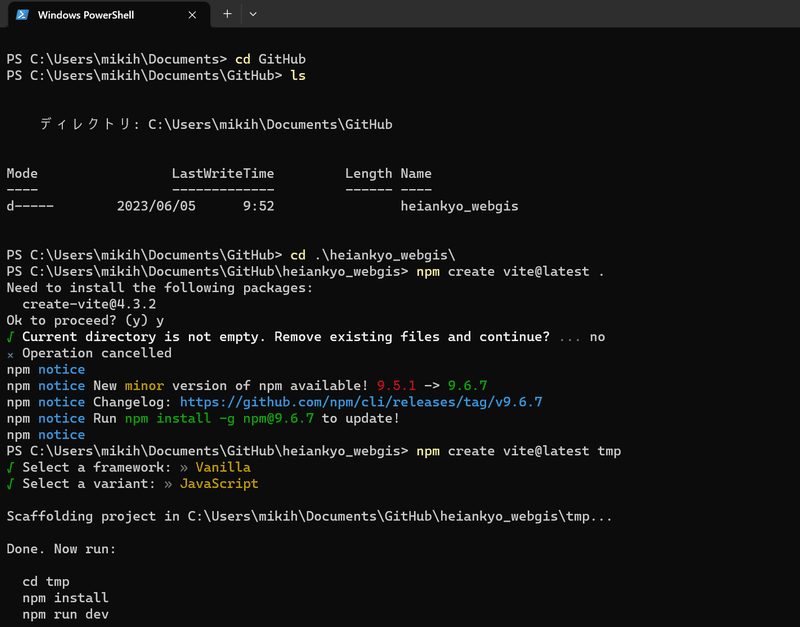The image size is (800, 627).
Task: Click 'Need to install the following packages' line
Action: (x=160, y=288)
